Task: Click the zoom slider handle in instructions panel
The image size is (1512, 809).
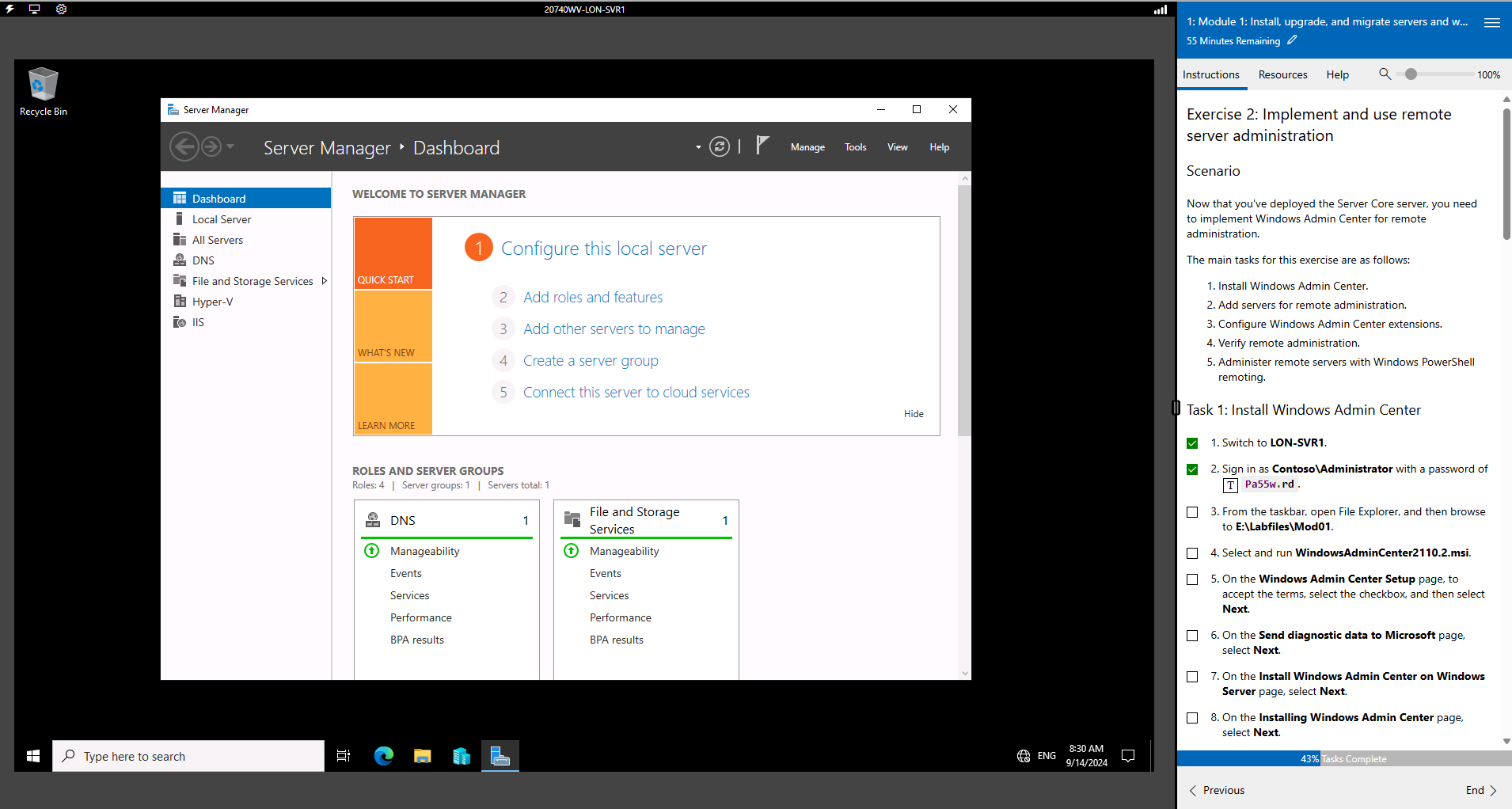Action: click(x=1411, y=74)
